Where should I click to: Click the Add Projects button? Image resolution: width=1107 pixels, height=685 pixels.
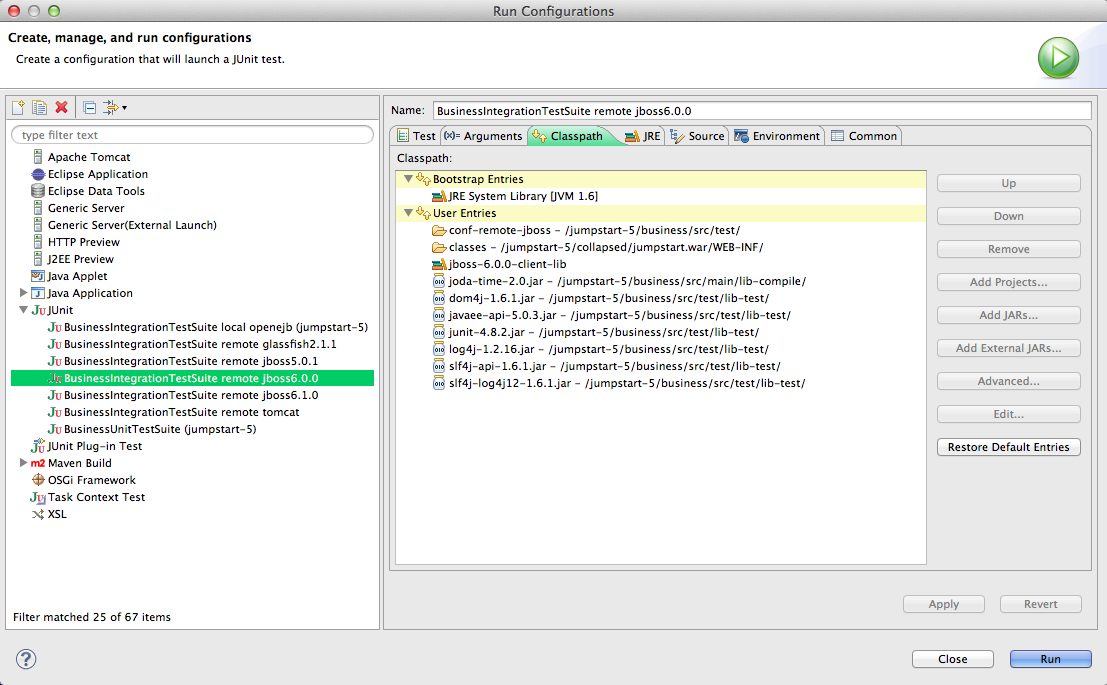(1008, 282)
